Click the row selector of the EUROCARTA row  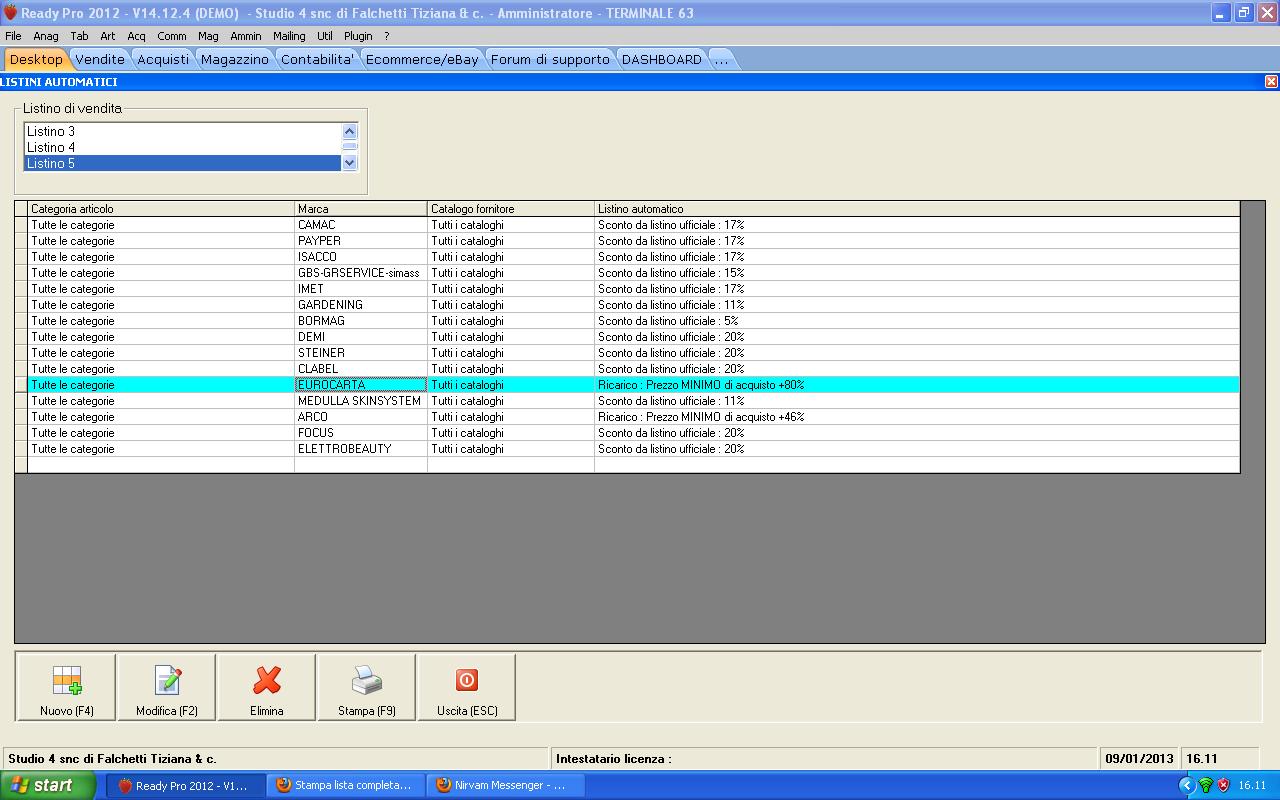[21, 385]
